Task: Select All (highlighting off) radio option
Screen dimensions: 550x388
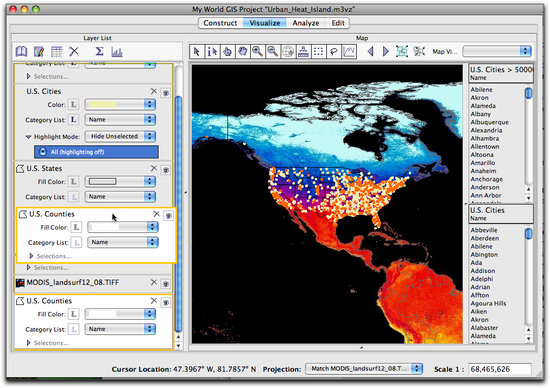Action: [x=96, y=152]
